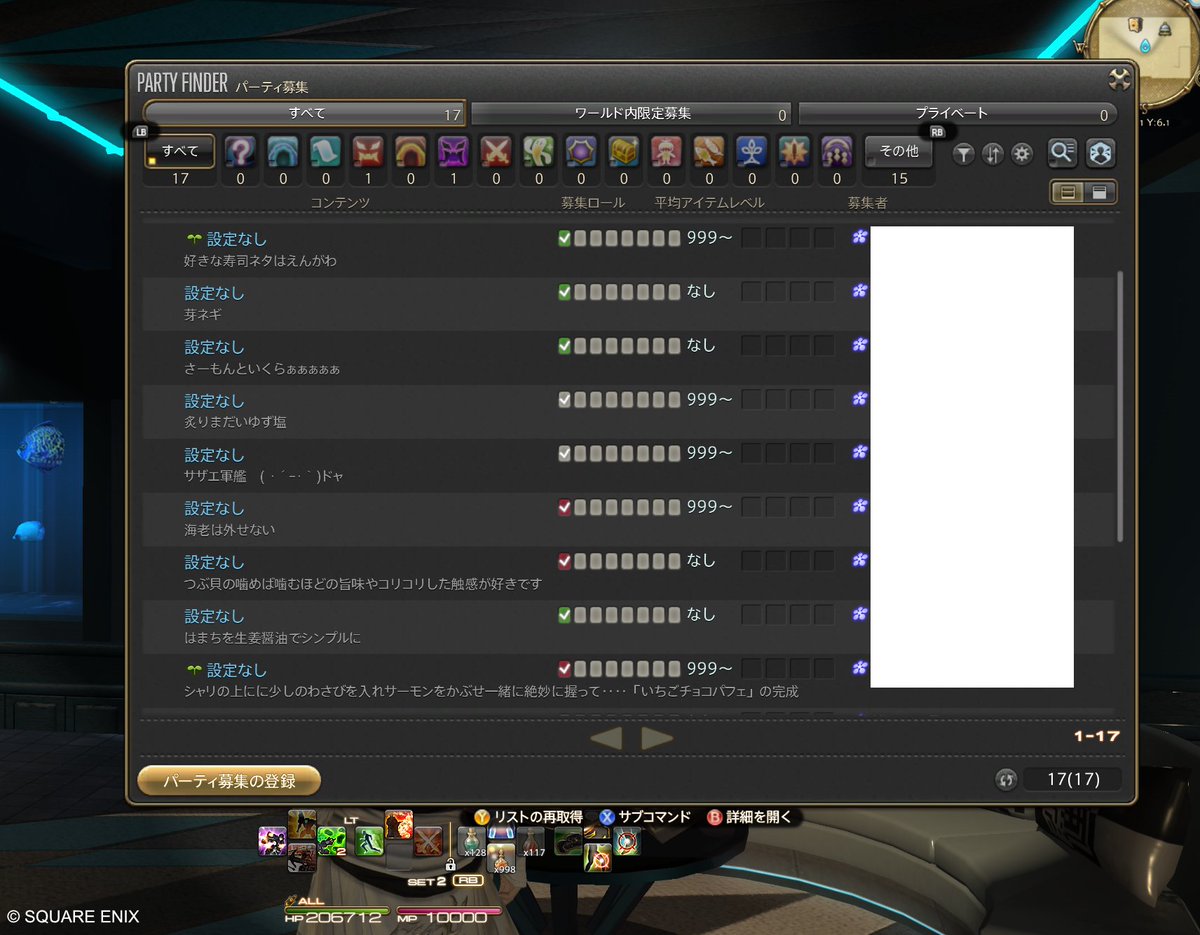Viewport: 1200px width, 935px height.
Task: Click the green role slot in 芽ネギ row
Action: [564, 292]
